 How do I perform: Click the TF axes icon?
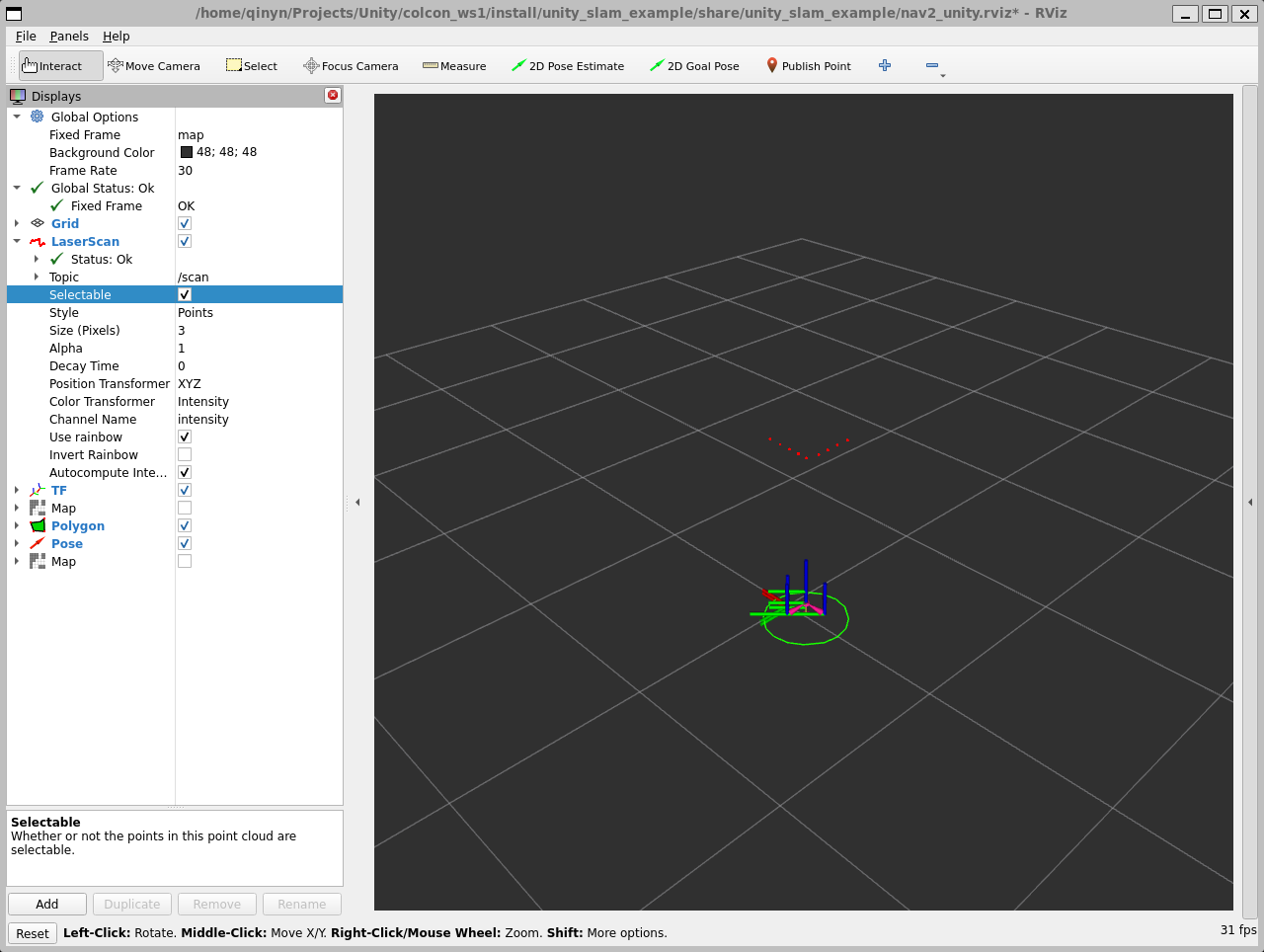tap(38, 490)
